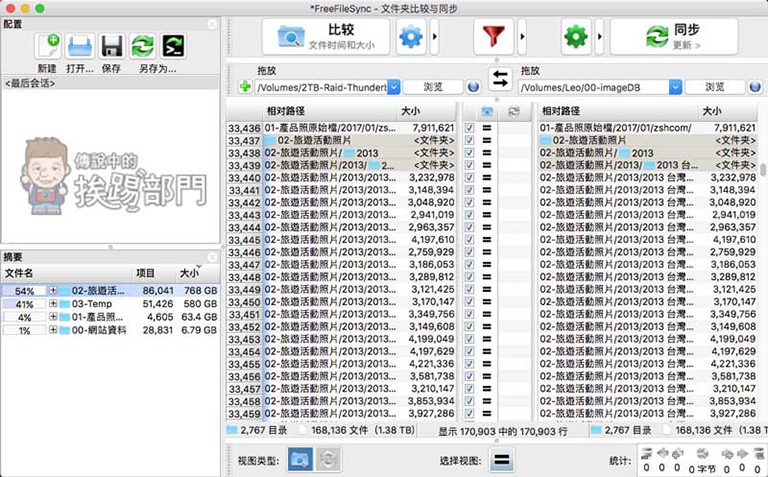Expand the 01-產品照 folder tree node
The image size is (768, 477).
pyautogui.click(x=53, y=317)
